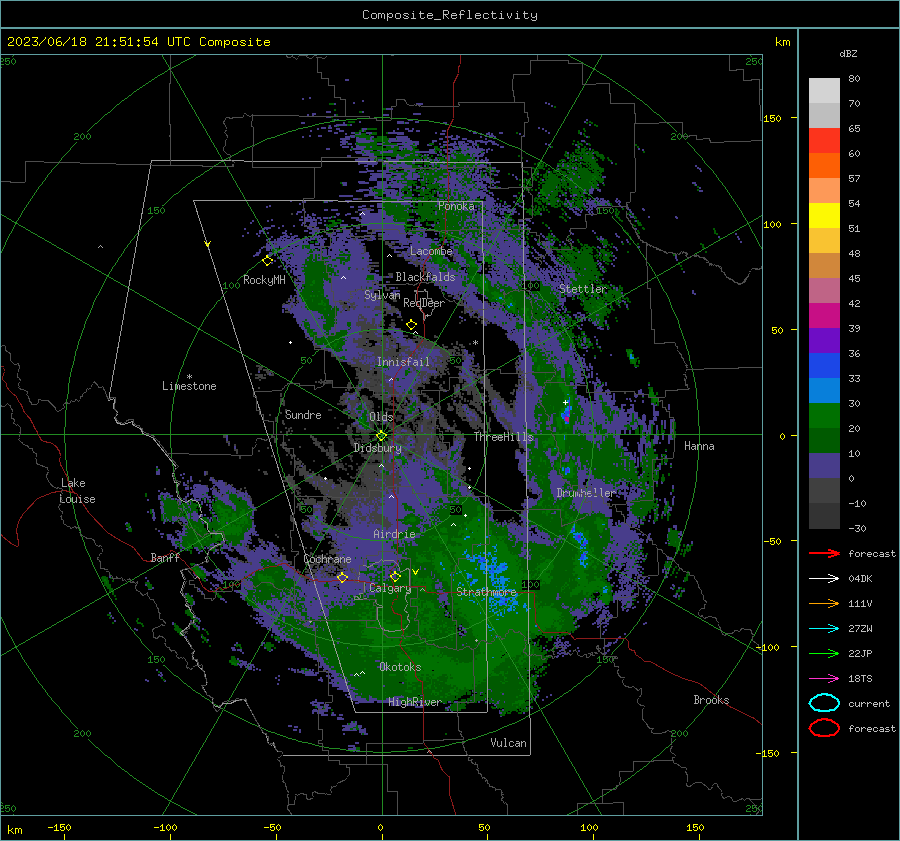The height and width of the screenshot is (841, 900).
Task: Click the orange swatch between 60 and 57 dBZ
Action: (x=824, y=166)
